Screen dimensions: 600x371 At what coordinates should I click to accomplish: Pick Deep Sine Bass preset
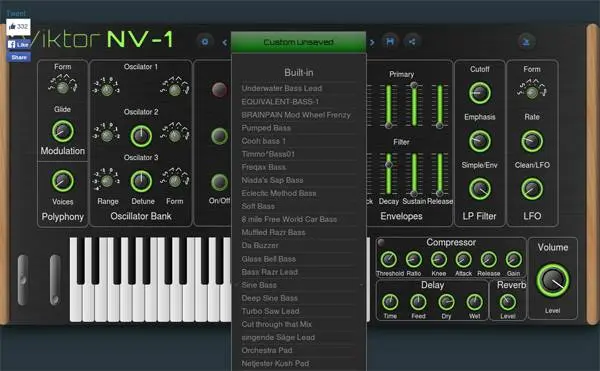298,298
